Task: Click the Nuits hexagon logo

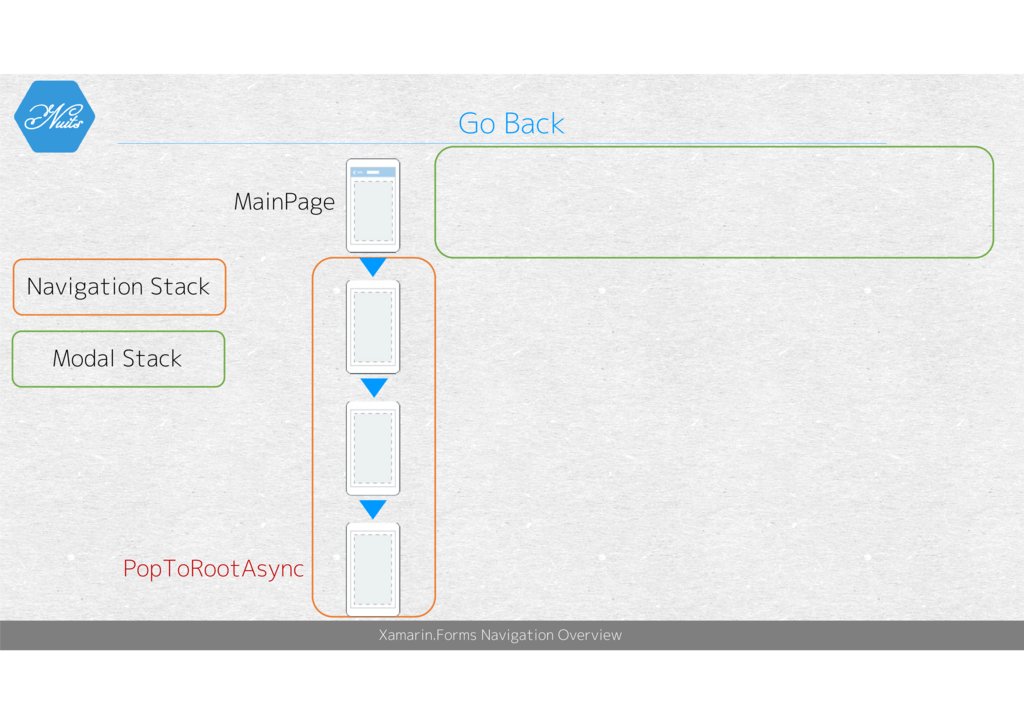Action: point(55,117)
